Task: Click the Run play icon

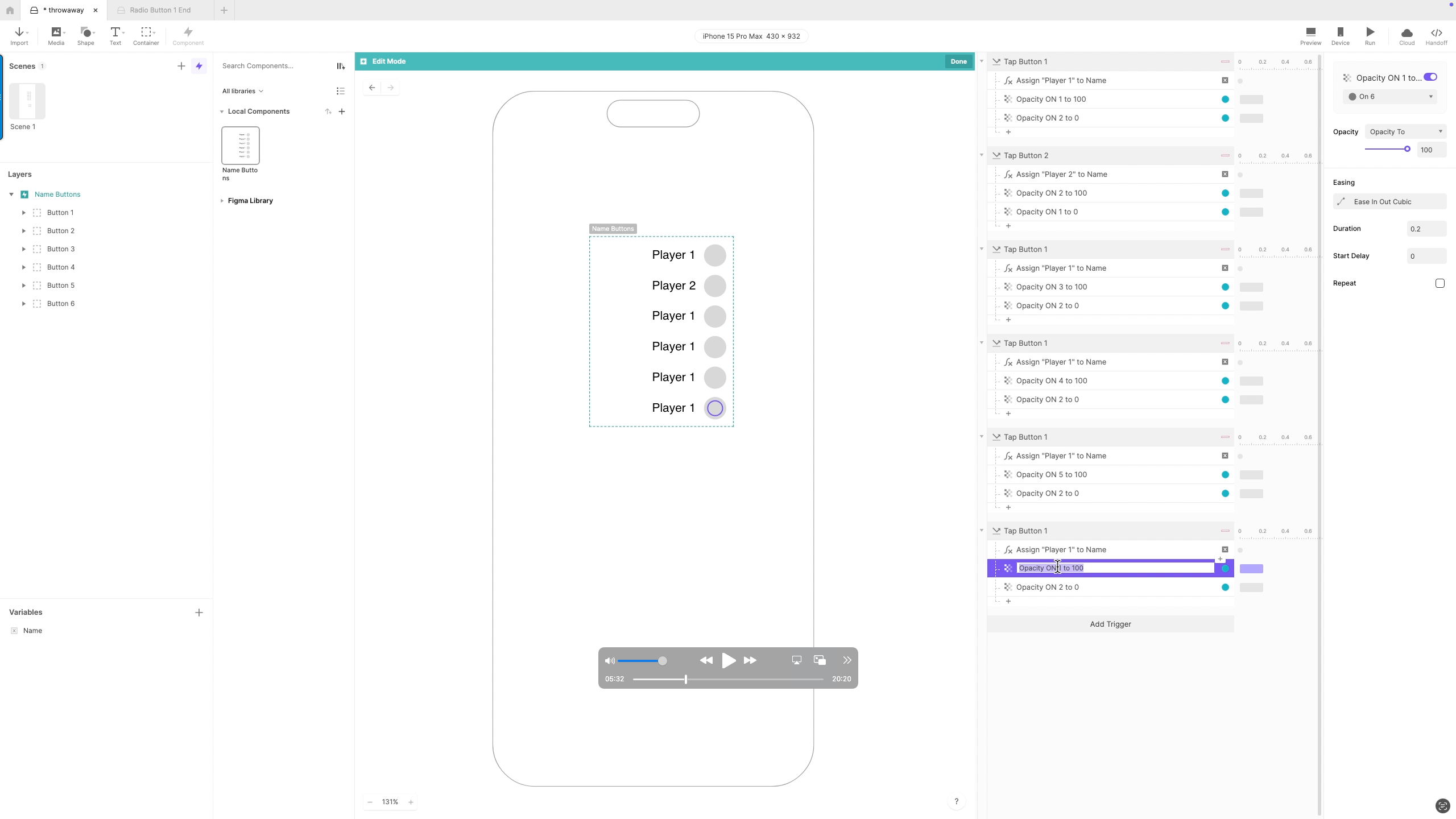Action: 1370,32
